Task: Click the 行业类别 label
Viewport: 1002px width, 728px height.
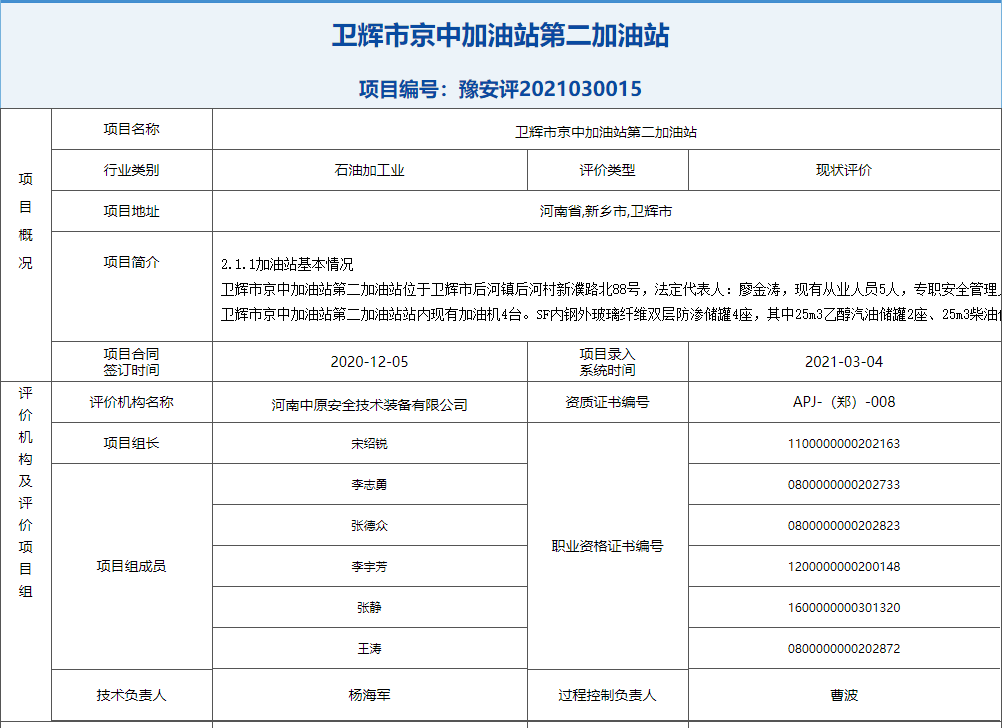Action: coord(132,170)
